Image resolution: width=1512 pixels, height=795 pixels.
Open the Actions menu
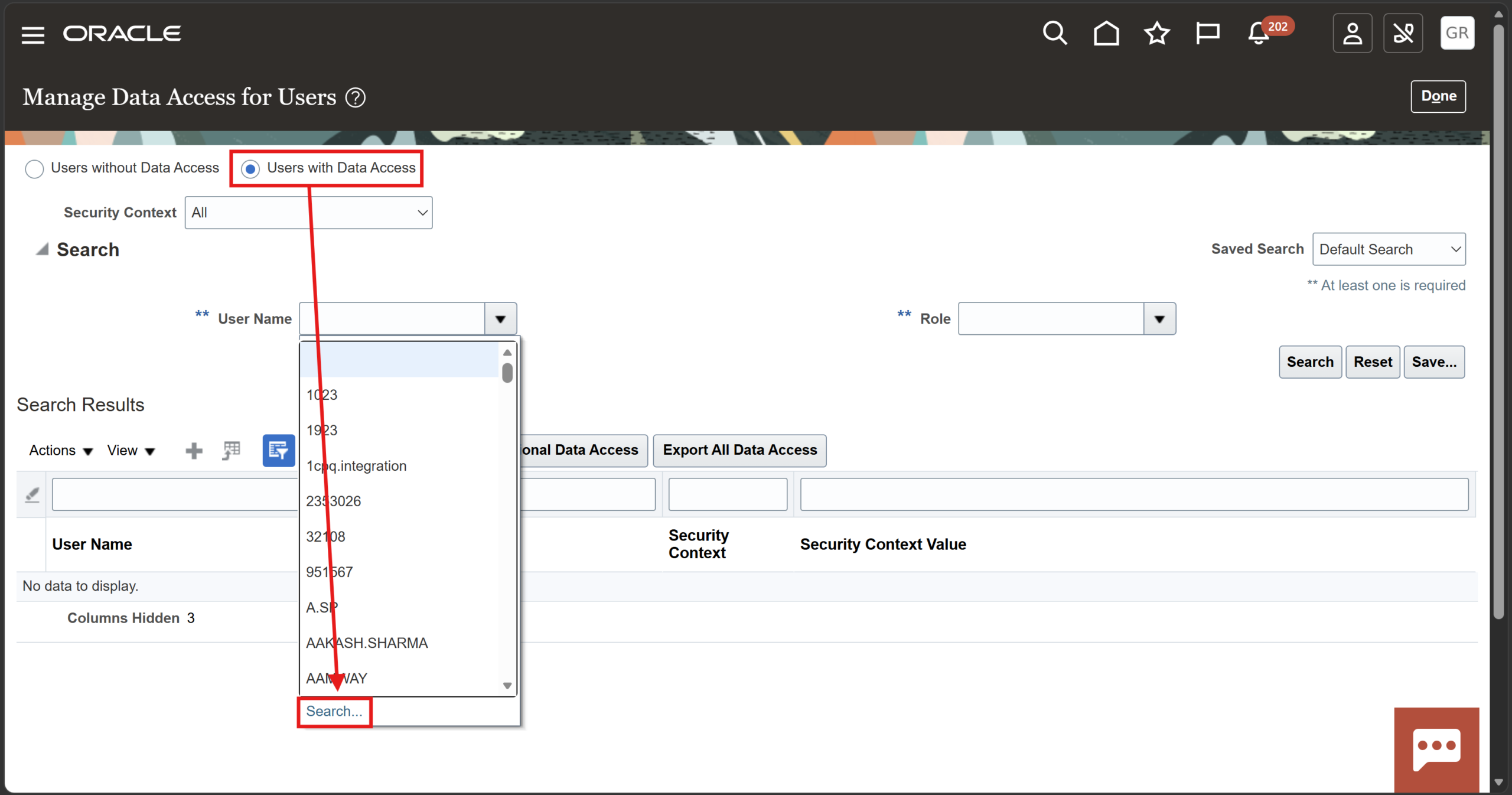pyautogui.click(x=61, y=451)
